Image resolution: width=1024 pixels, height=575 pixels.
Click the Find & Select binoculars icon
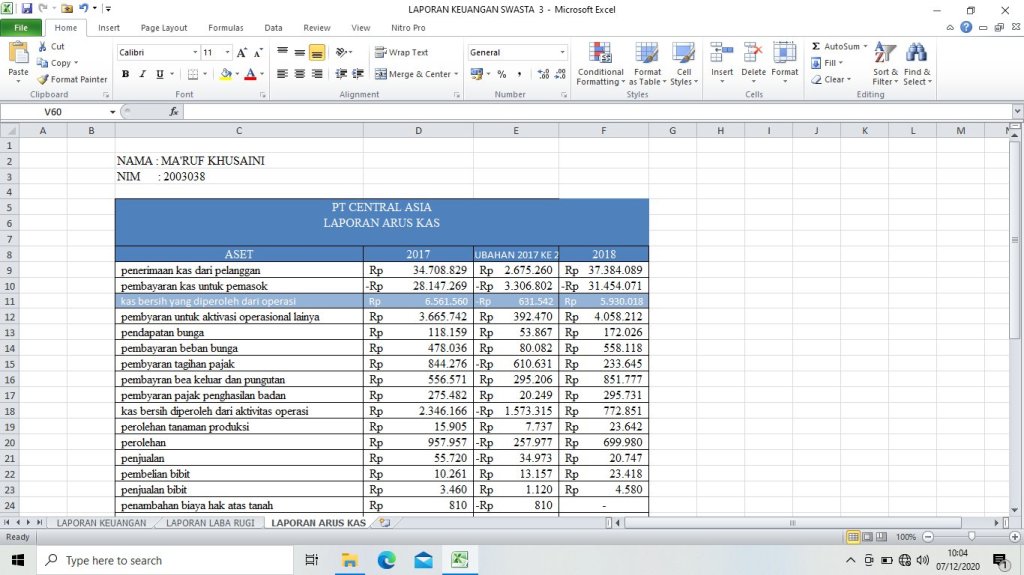coord(916,54)
